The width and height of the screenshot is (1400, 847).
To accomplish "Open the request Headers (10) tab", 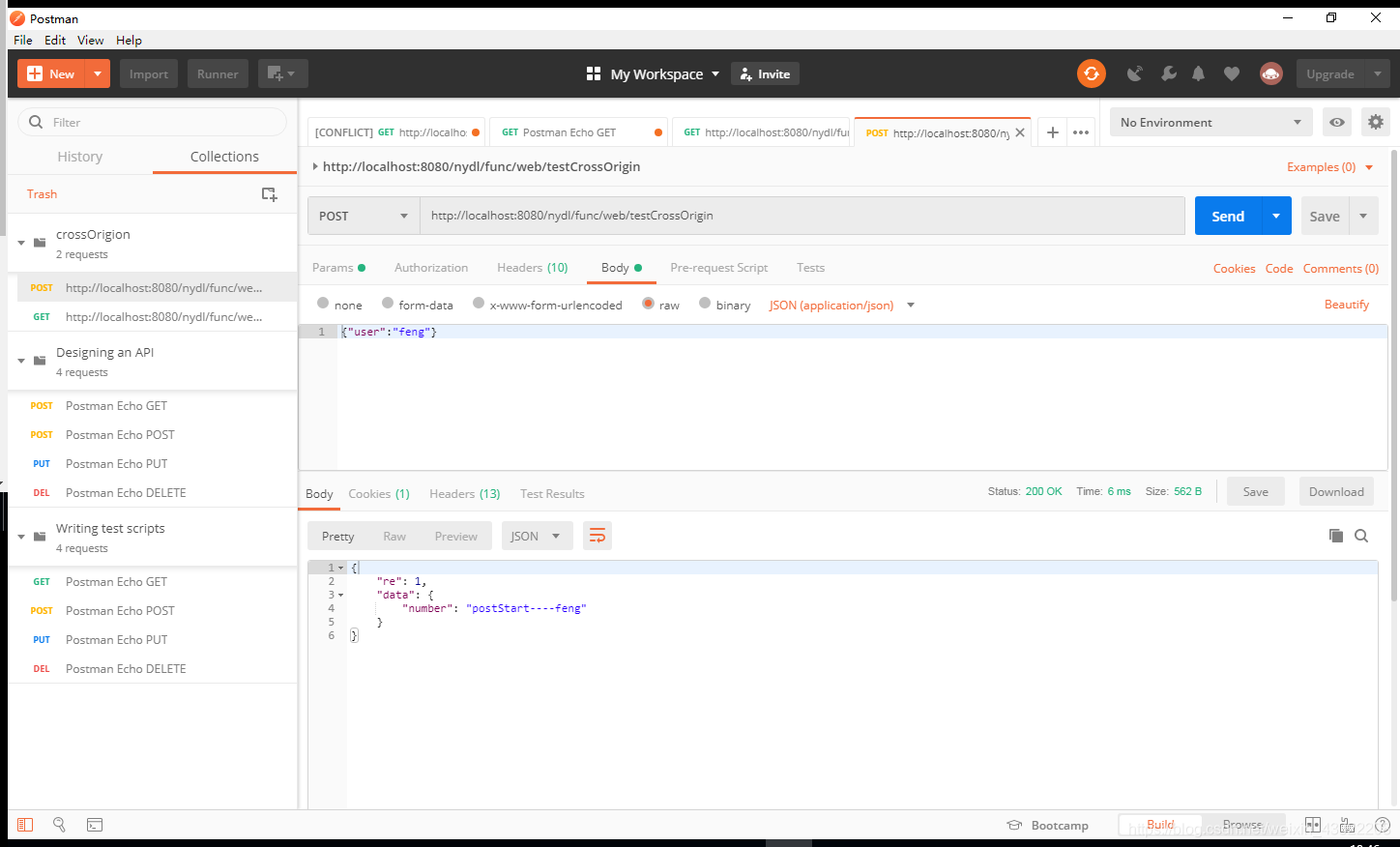I will pyautogui.click(x=533, y=268).
